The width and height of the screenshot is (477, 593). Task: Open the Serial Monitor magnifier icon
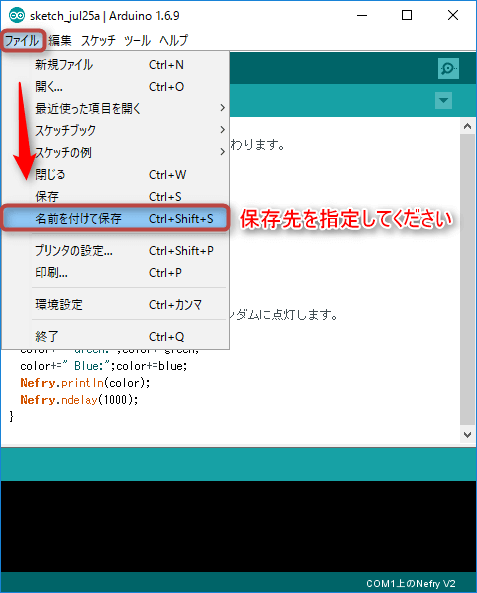click(448, 68)
